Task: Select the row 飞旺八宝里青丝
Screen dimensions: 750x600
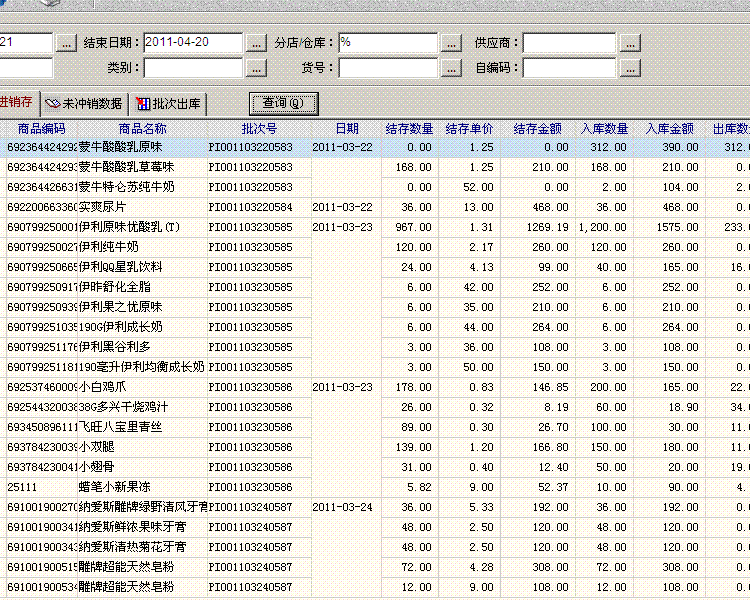Action: (375, 427)
